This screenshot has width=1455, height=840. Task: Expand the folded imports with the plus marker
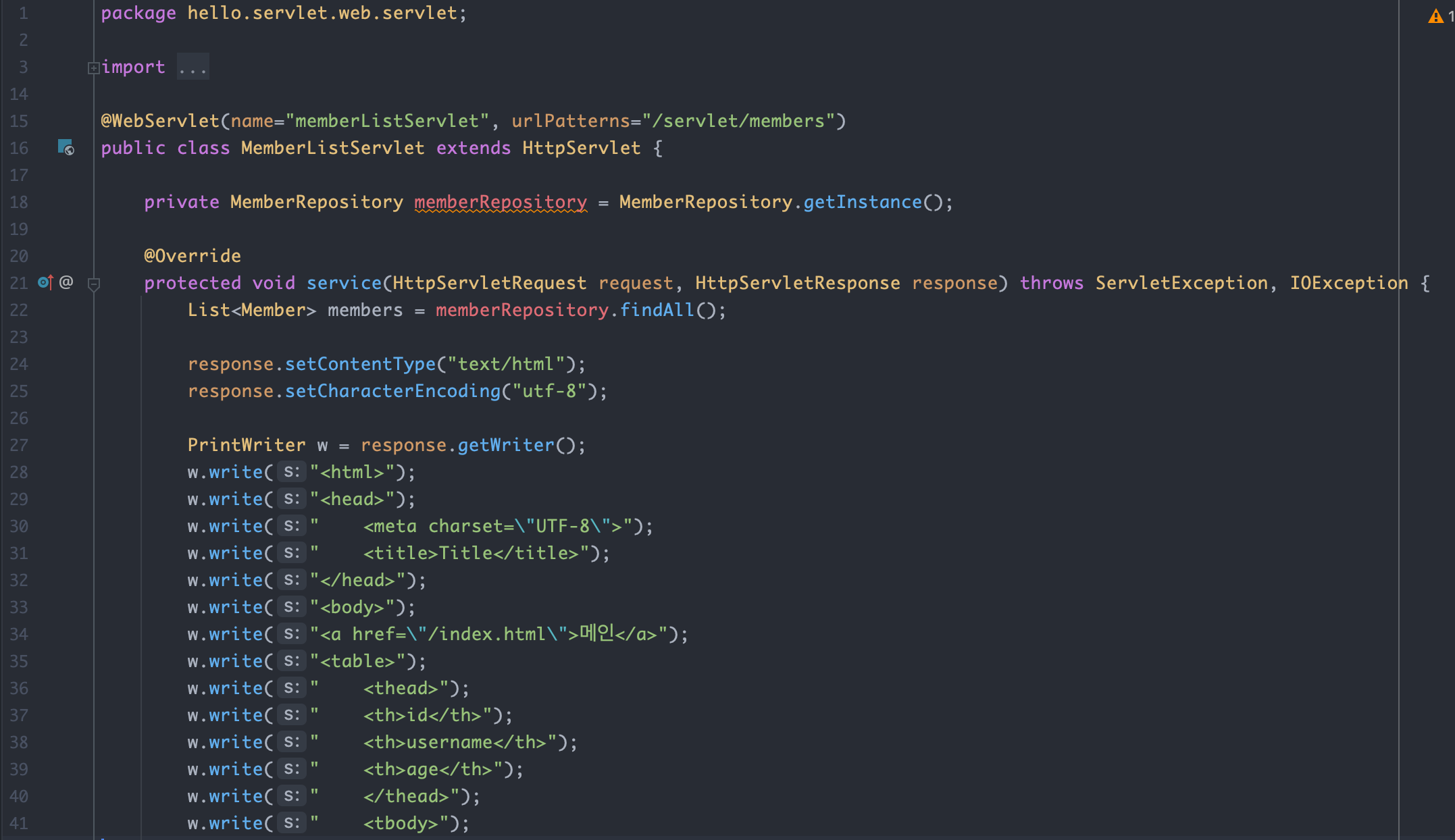(x=94, y=68)
